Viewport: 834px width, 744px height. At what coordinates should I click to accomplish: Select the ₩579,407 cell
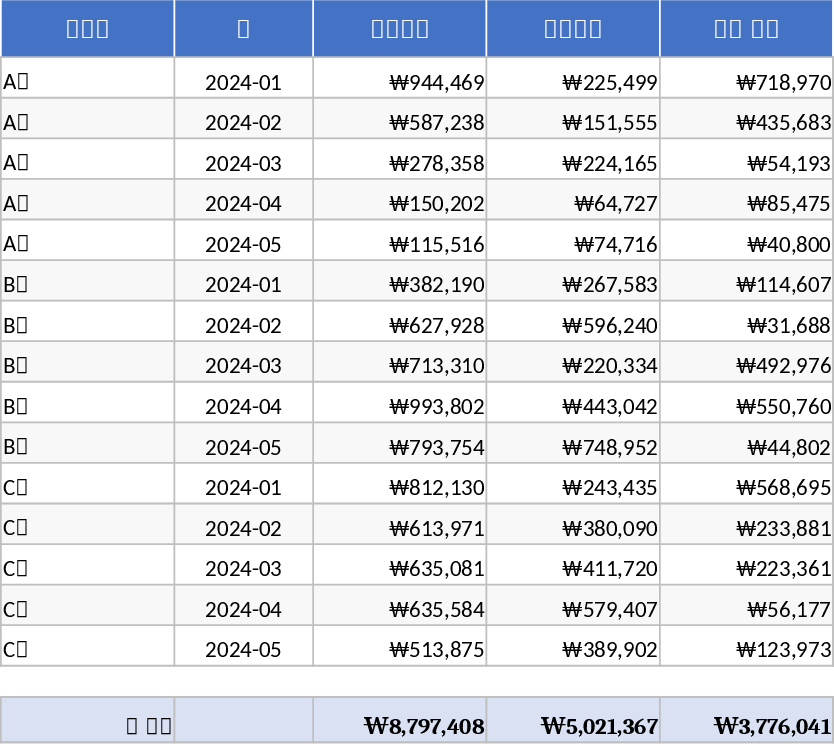573,608
